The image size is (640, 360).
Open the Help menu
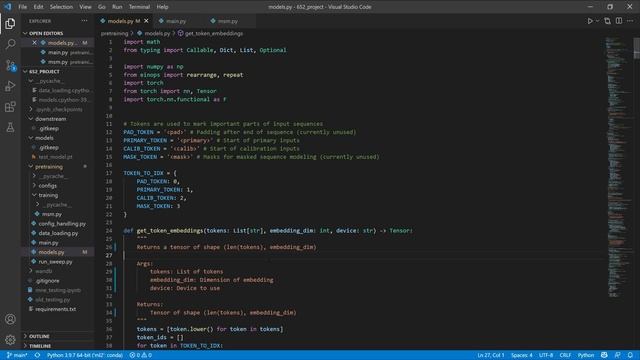(162, 7)
